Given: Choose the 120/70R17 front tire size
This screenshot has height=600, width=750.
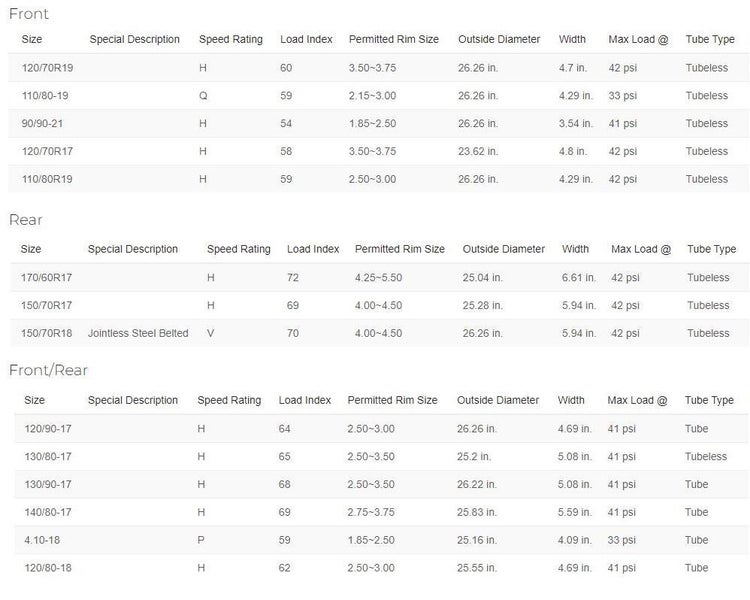Looking at the screenshot, I should [47, 152].
